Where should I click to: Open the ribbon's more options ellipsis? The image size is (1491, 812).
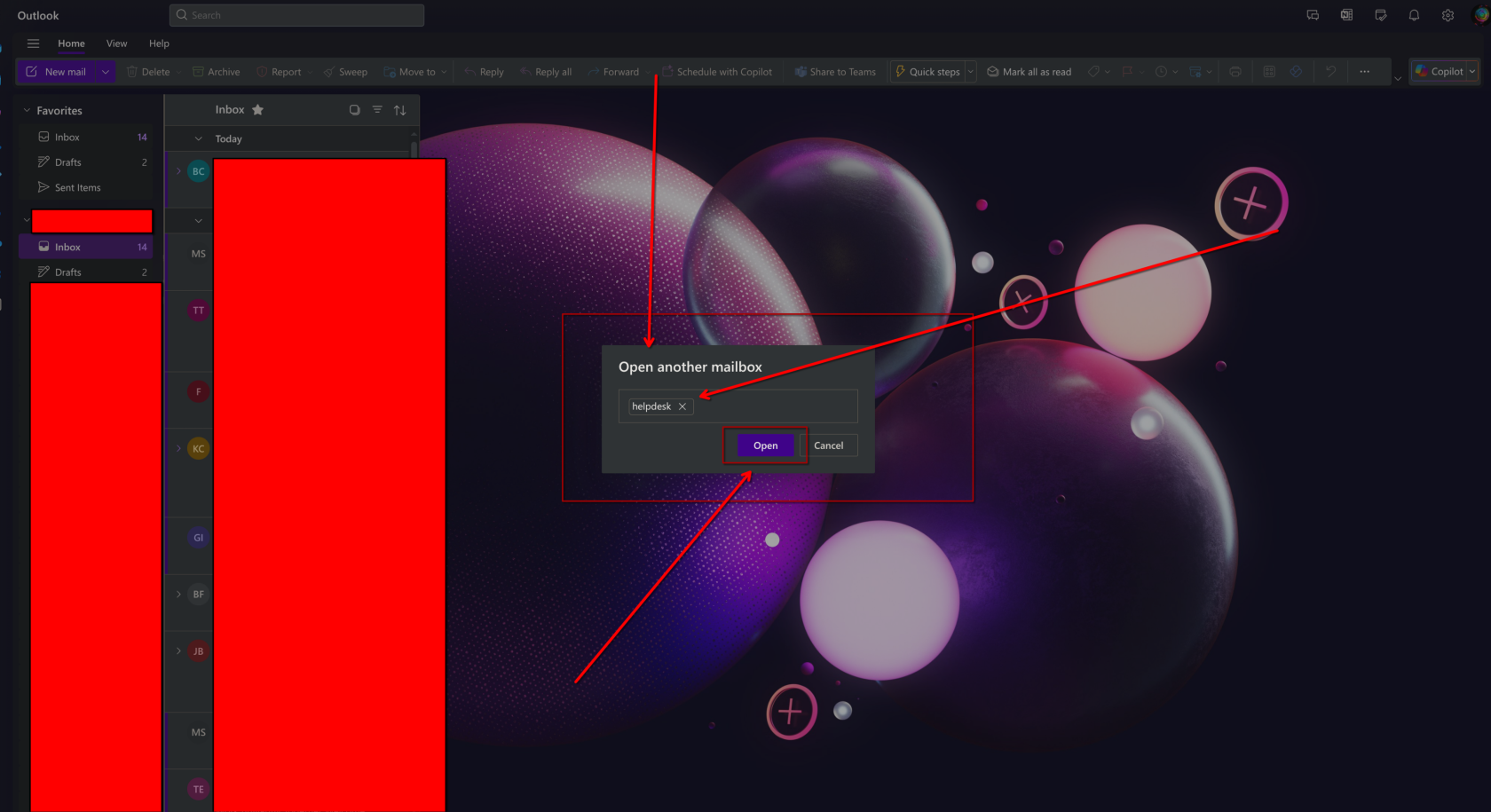1364,72
